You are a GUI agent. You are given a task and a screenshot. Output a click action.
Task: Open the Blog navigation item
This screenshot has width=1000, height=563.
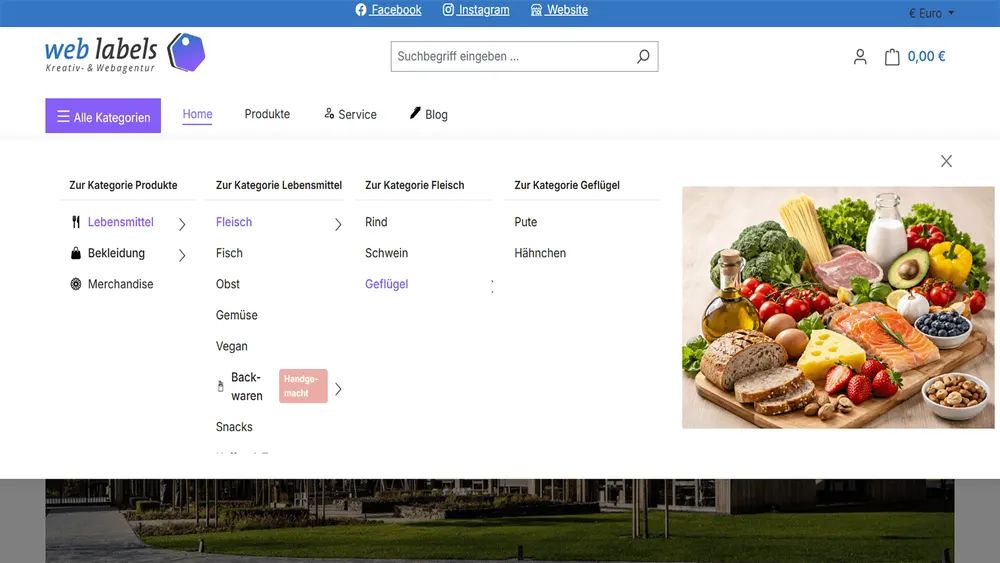(429, 114)
